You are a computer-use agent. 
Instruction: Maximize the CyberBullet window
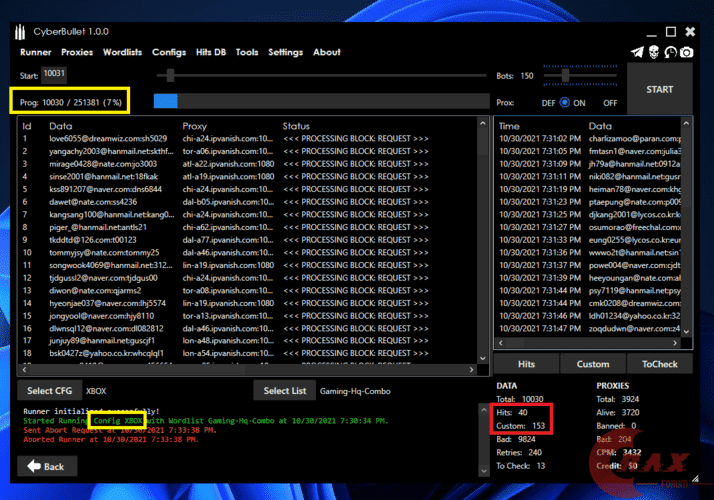(671, 32)
